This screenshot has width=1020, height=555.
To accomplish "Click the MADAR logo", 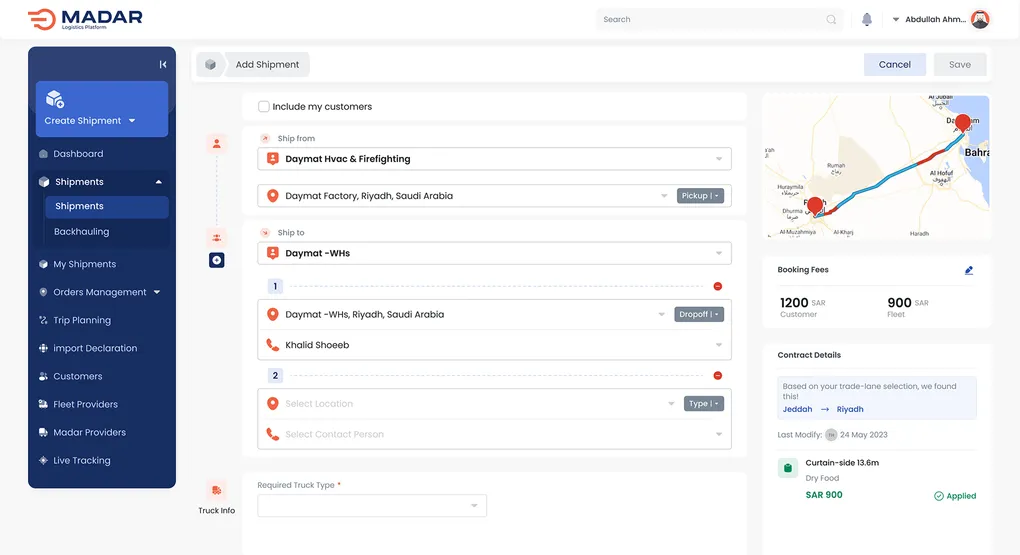I will 85,19.
